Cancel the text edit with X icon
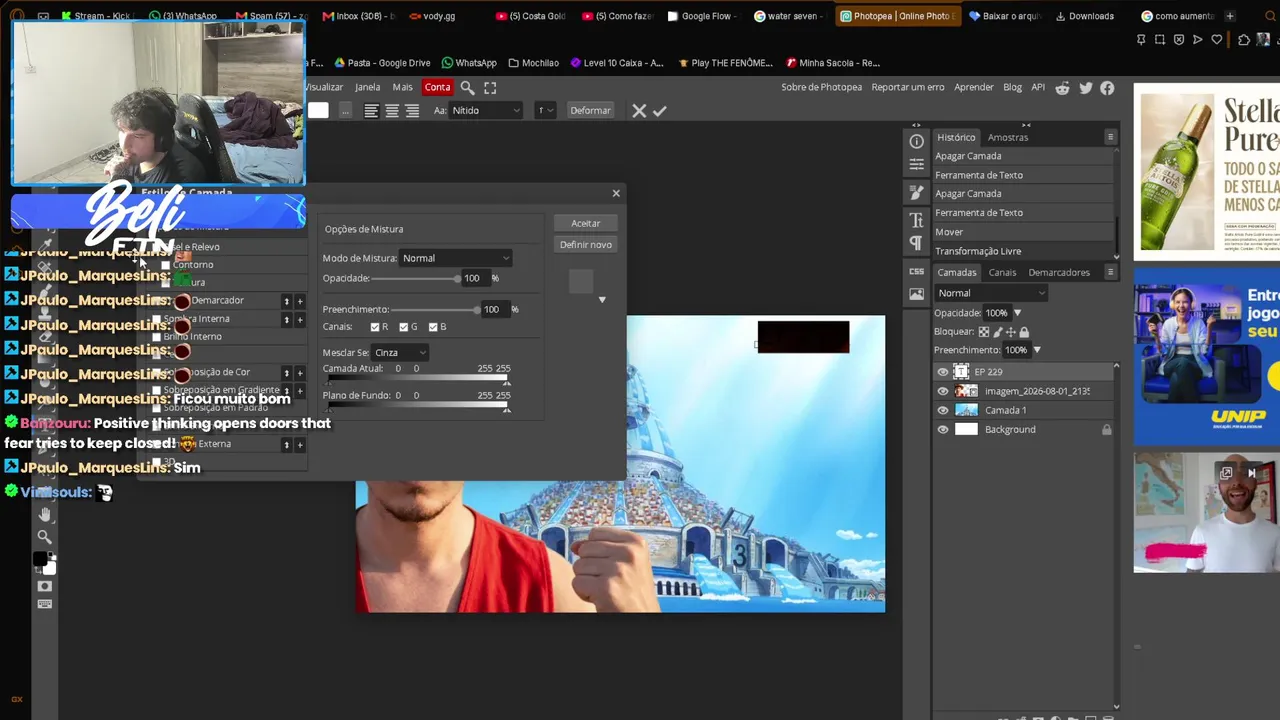1280x720 pixels. coord(639,111)
